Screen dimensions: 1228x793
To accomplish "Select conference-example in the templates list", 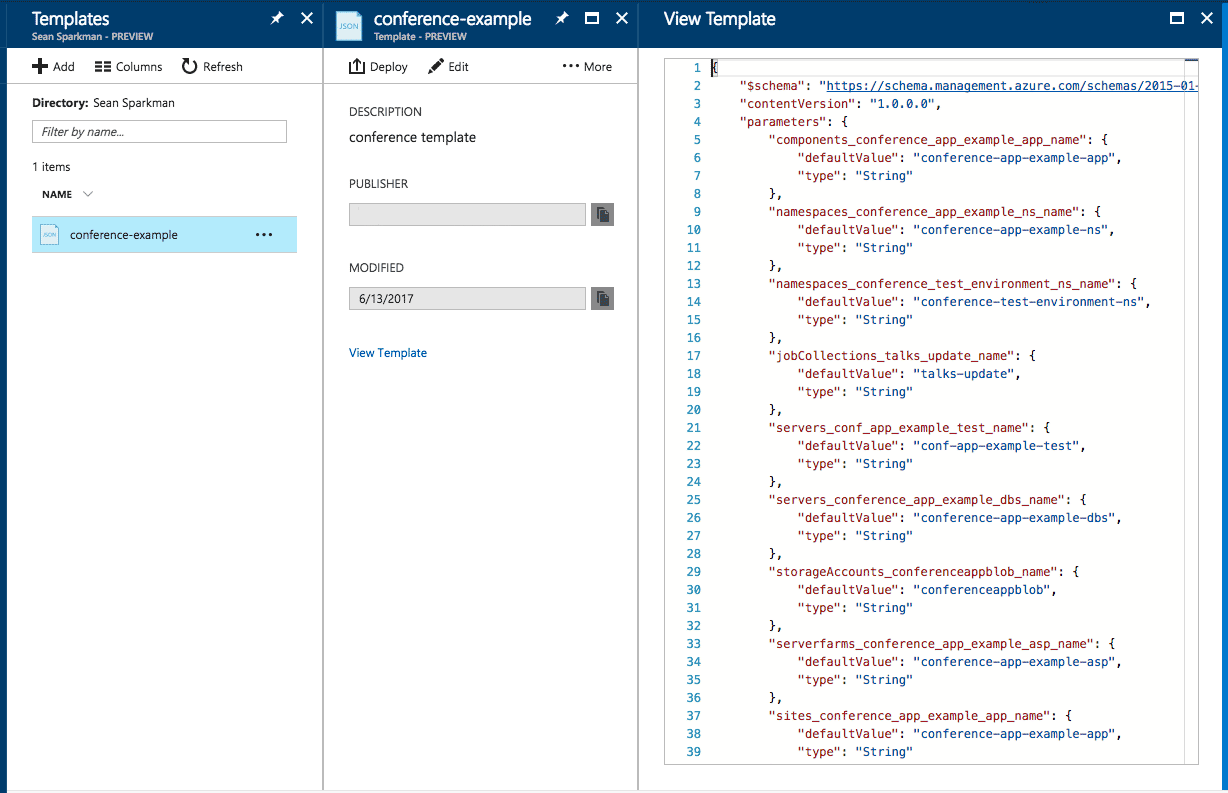I will click(124, 235).
